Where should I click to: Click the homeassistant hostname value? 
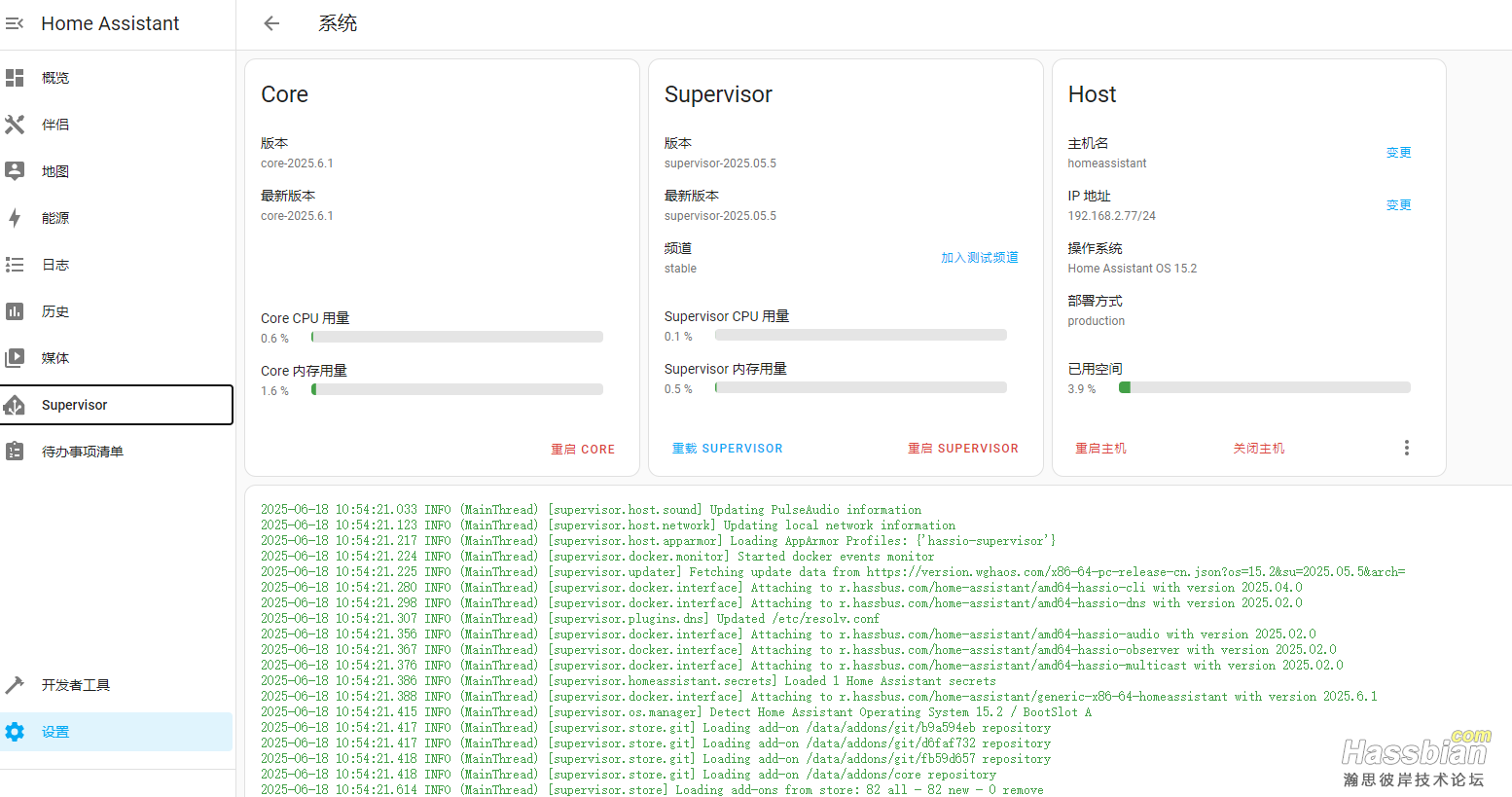(1107, 163)
